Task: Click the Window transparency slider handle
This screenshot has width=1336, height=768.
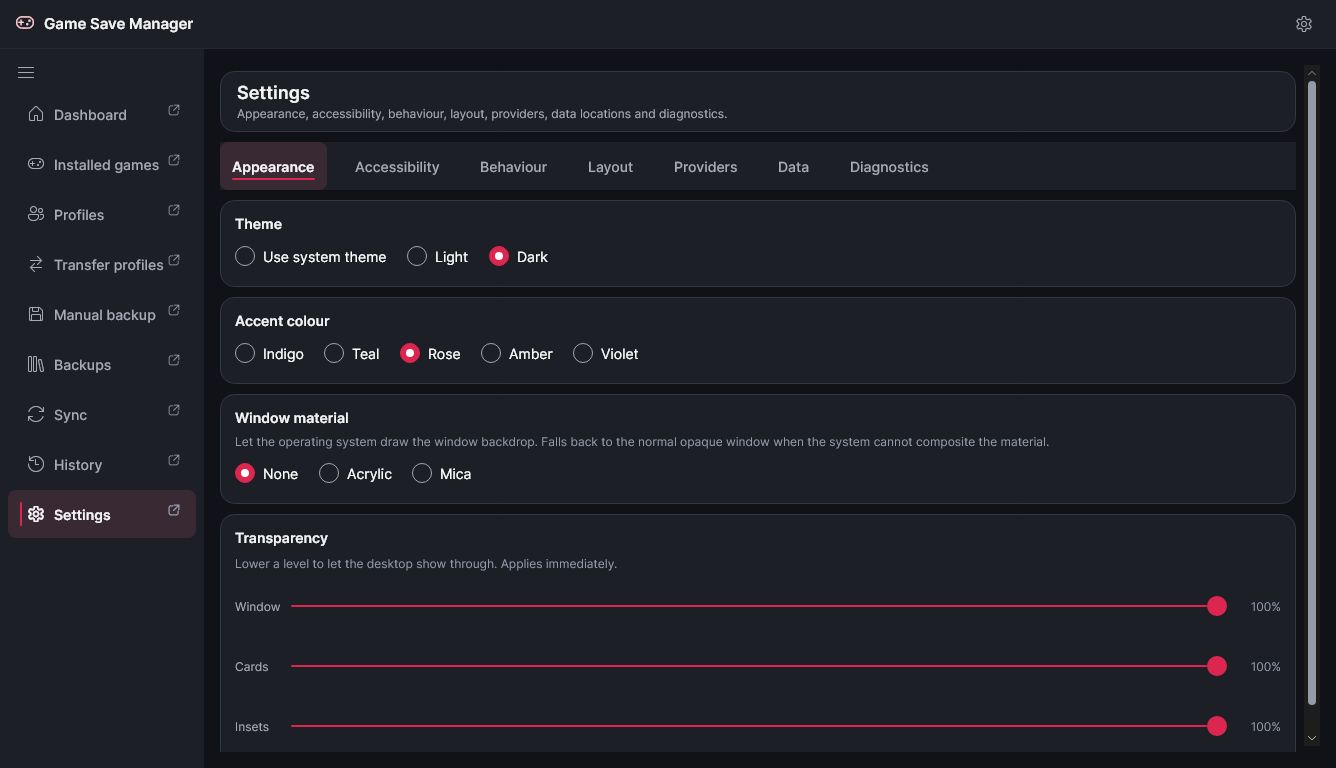Action: (x=1217, y=606)
